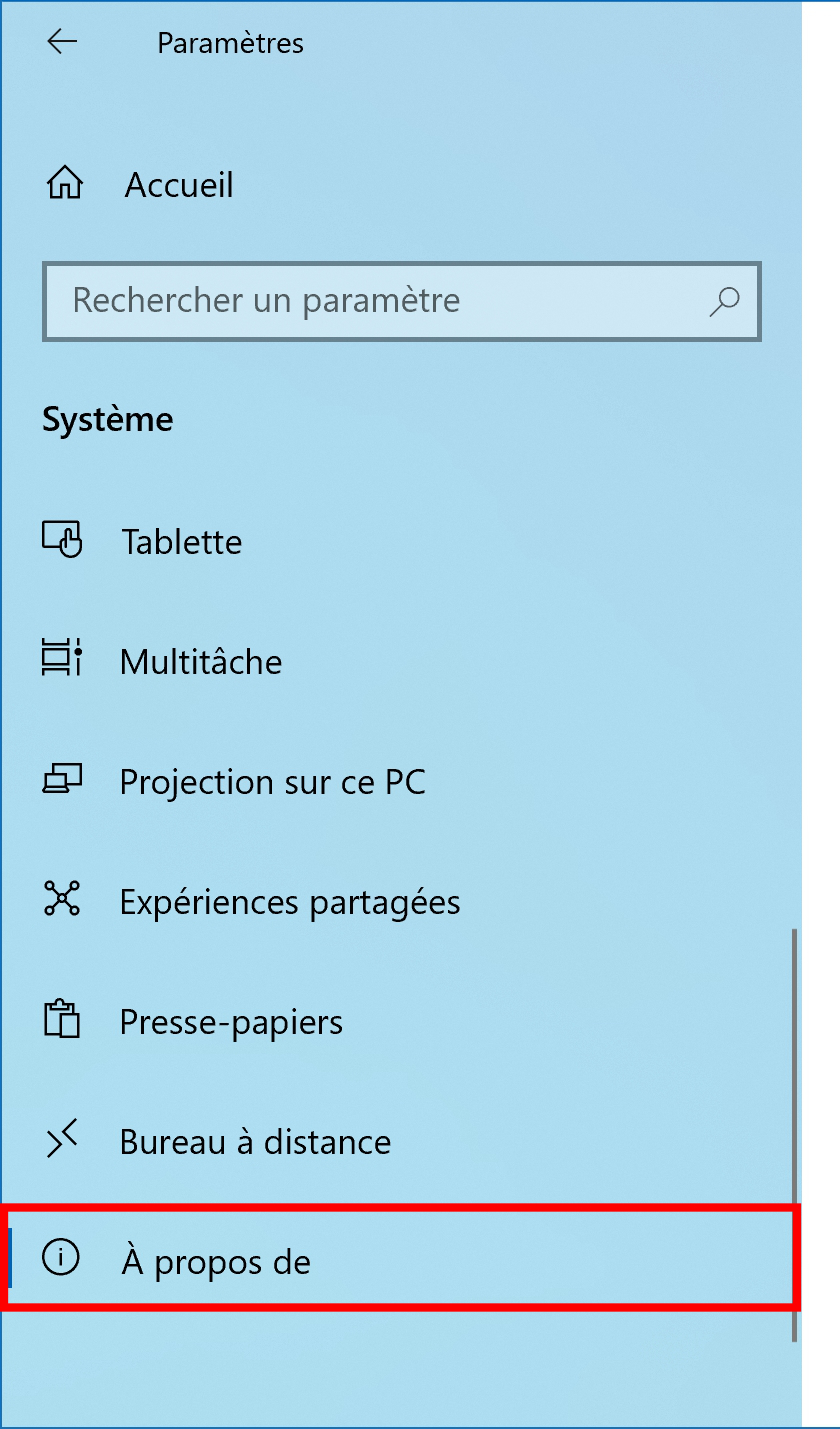Click the Multitâche windows icon
Viewport: 840px width, 1429px height.
[62, 660]
